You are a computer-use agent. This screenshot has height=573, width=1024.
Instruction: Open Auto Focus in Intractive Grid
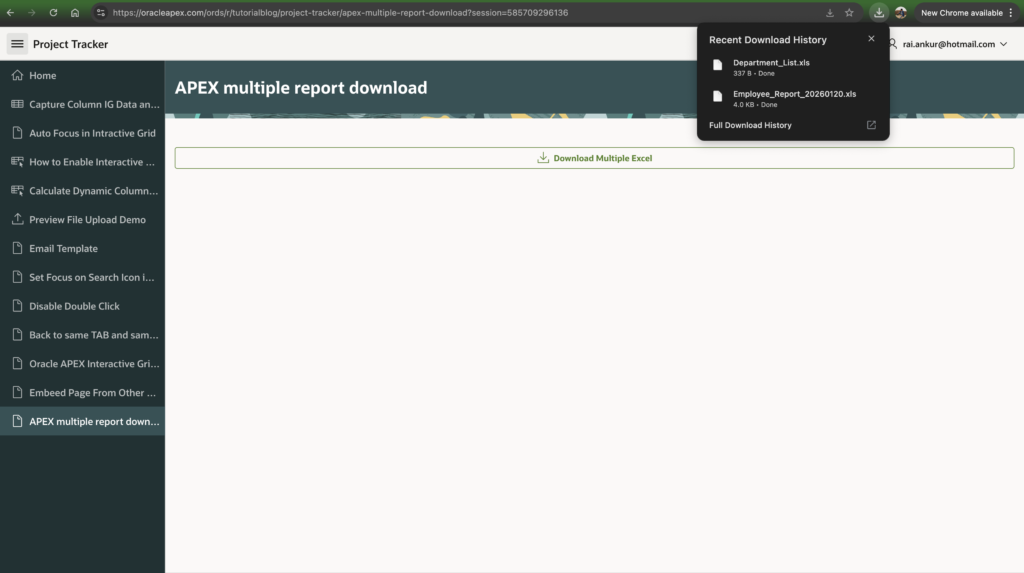coord(82,133)
